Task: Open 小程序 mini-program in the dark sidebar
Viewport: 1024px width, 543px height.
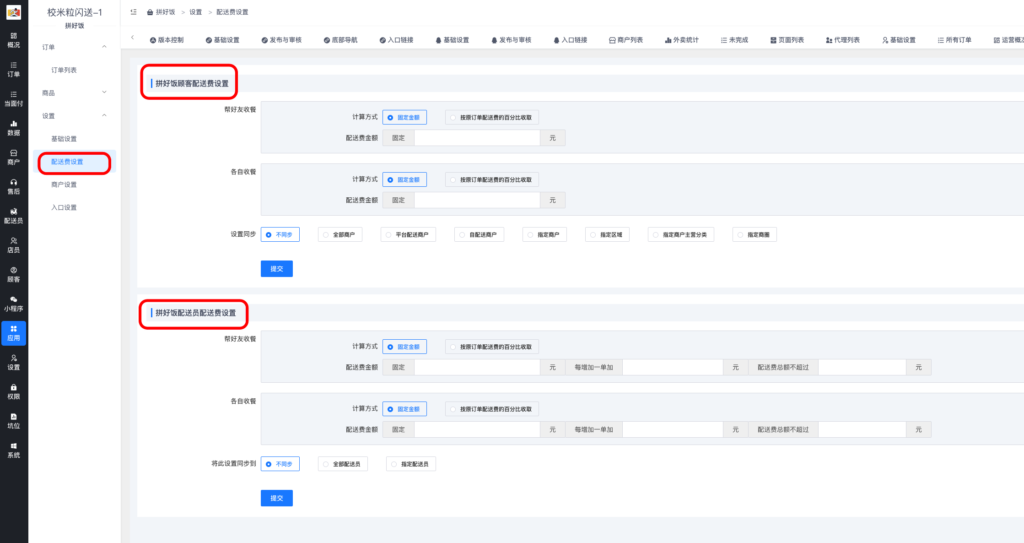Action: 13,304
